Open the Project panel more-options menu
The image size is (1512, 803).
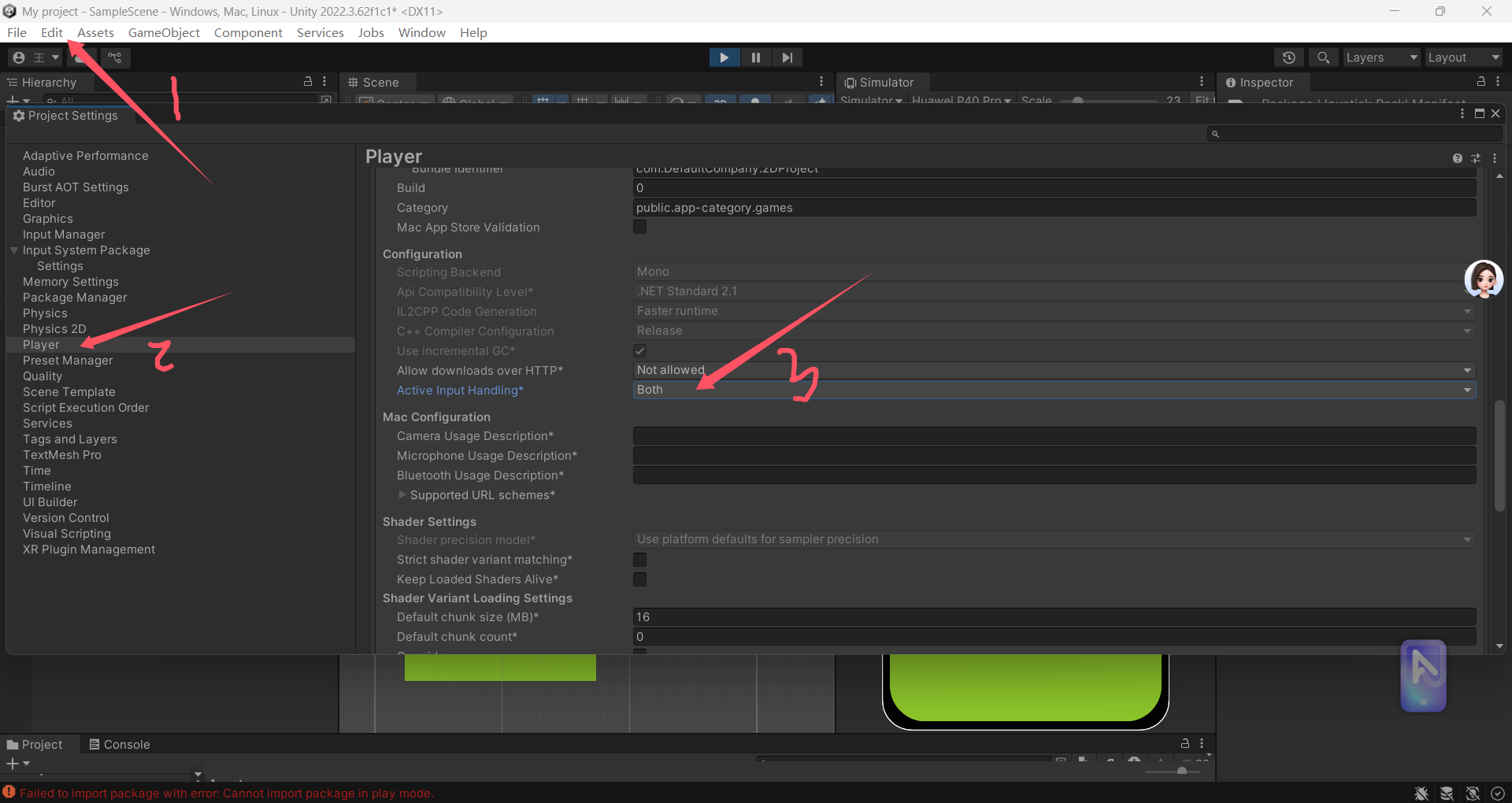tap(1202, 743)
